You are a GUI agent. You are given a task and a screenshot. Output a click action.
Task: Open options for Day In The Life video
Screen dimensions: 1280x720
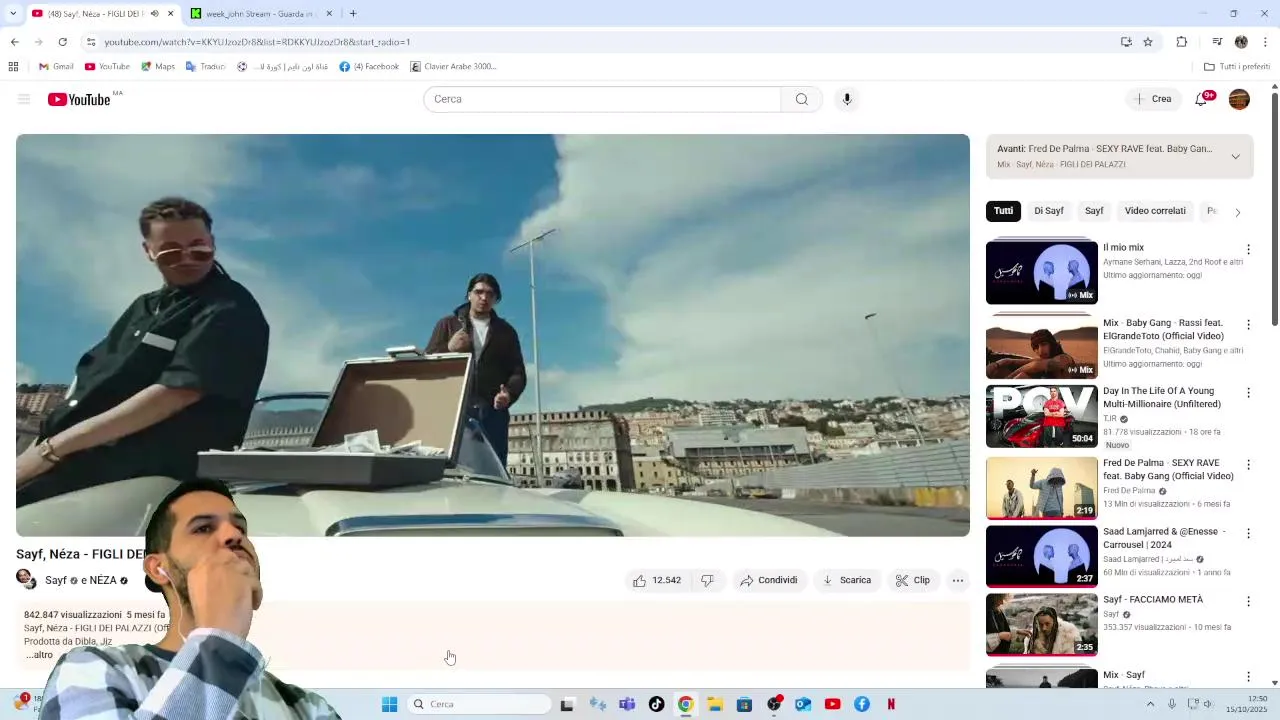1248,393
